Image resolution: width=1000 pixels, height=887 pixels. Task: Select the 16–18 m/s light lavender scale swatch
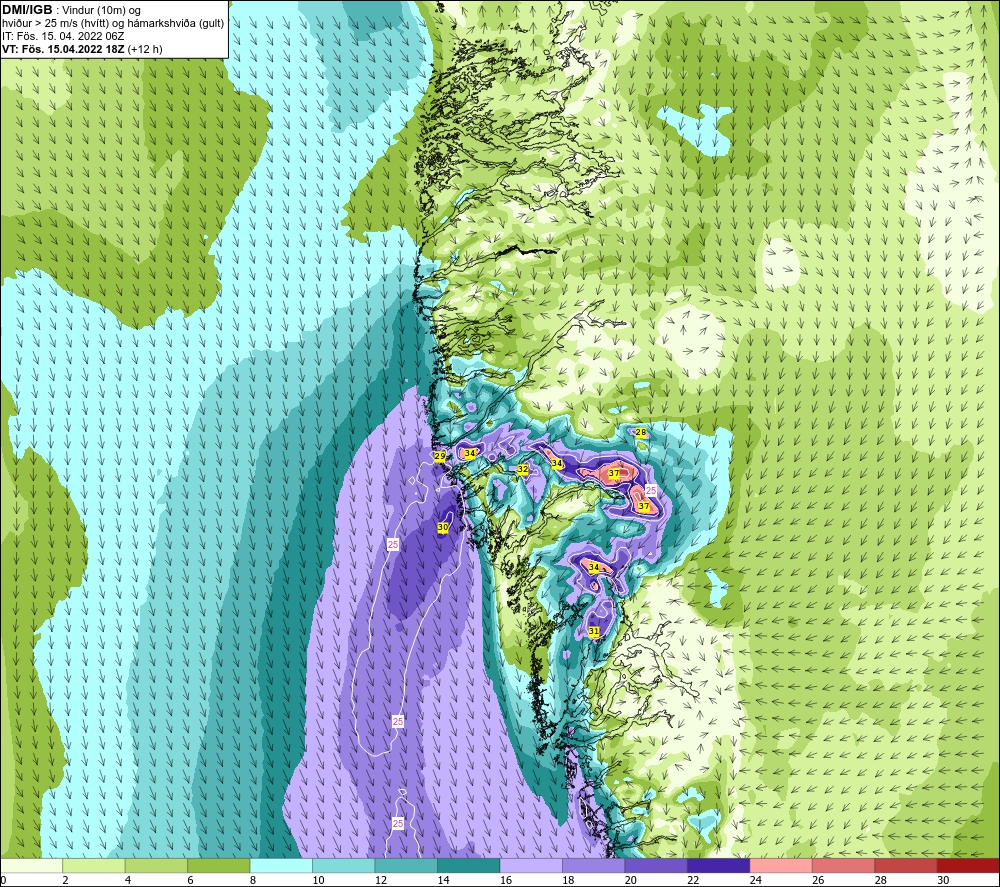531,865
